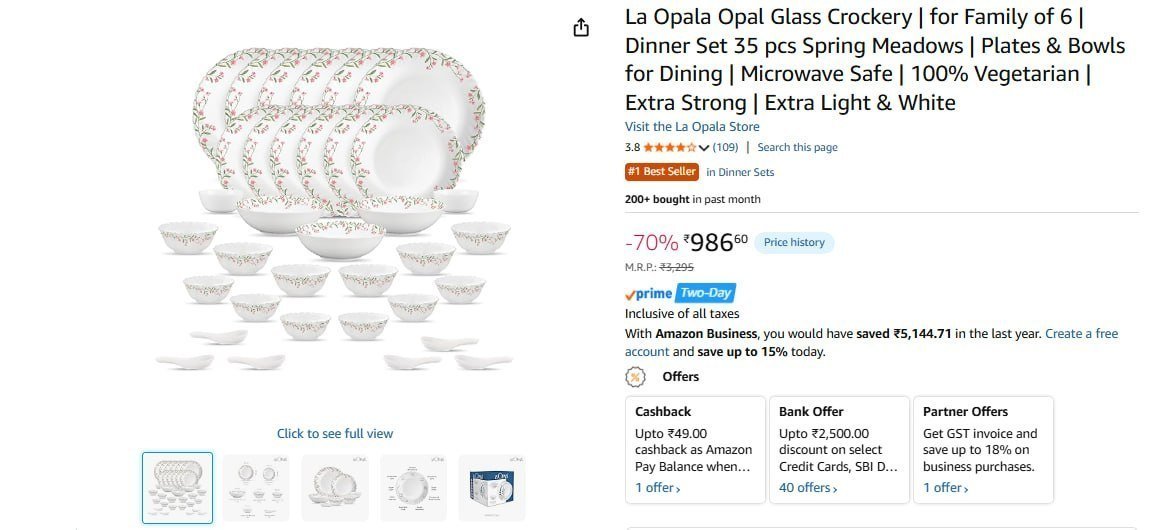
Task: Click the Offers percent badge icon
Action: (635, 377)
